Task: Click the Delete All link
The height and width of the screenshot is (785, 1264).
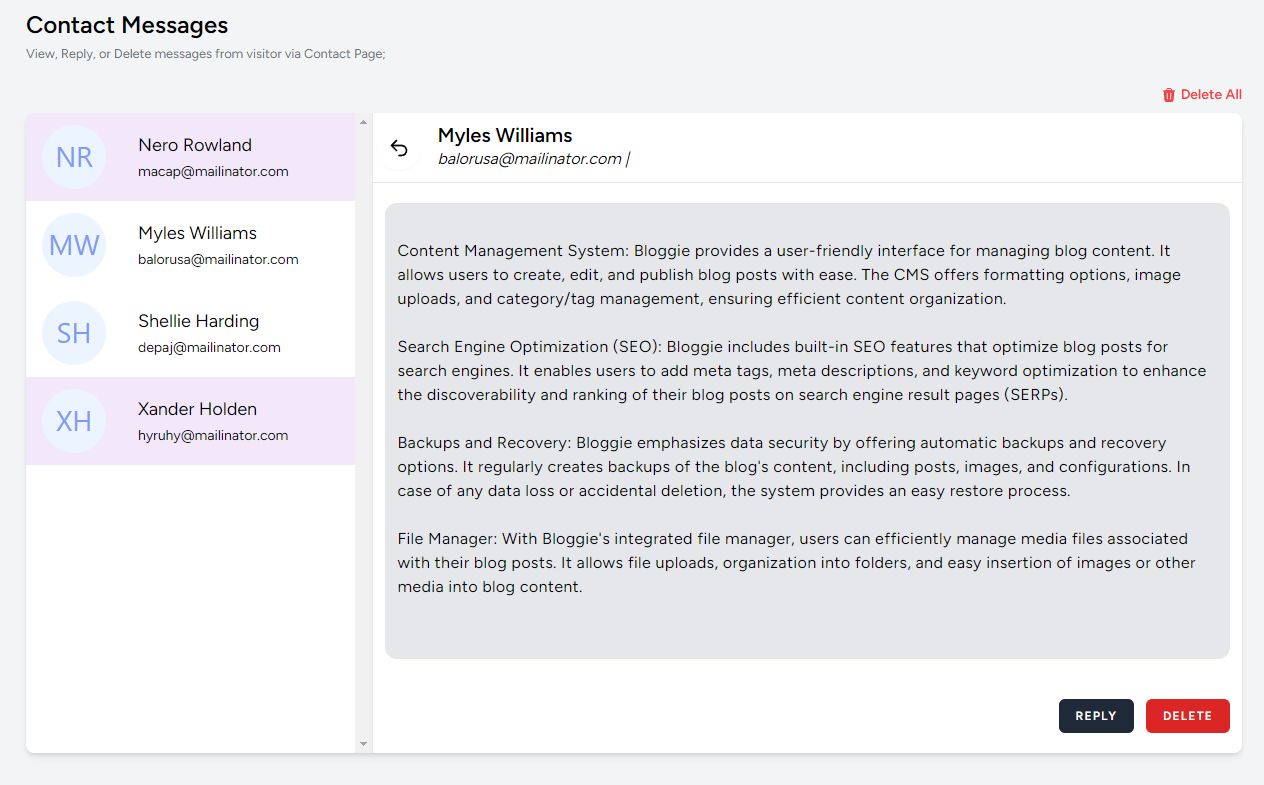Action: pos(1210,95)
